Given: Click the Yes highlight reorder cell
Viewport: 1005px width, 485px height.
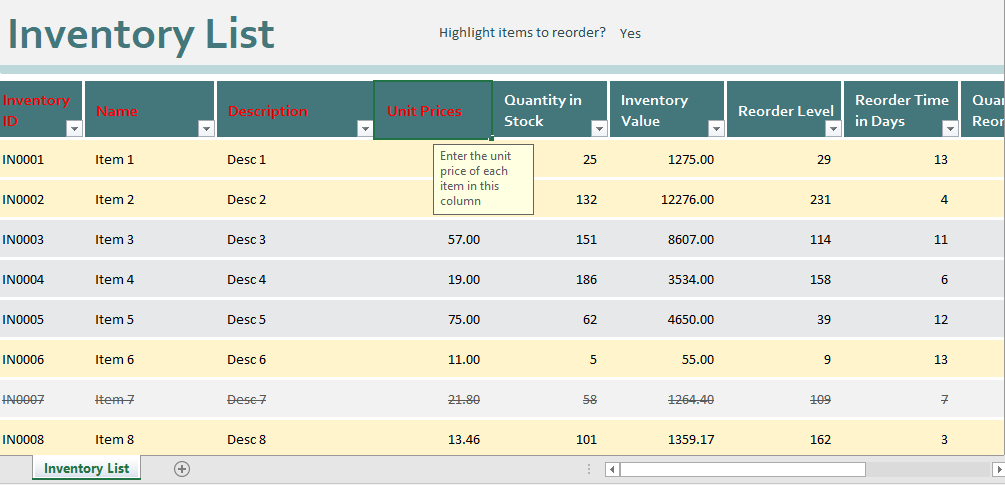Looking at the screenshot, I should point(630,33).
